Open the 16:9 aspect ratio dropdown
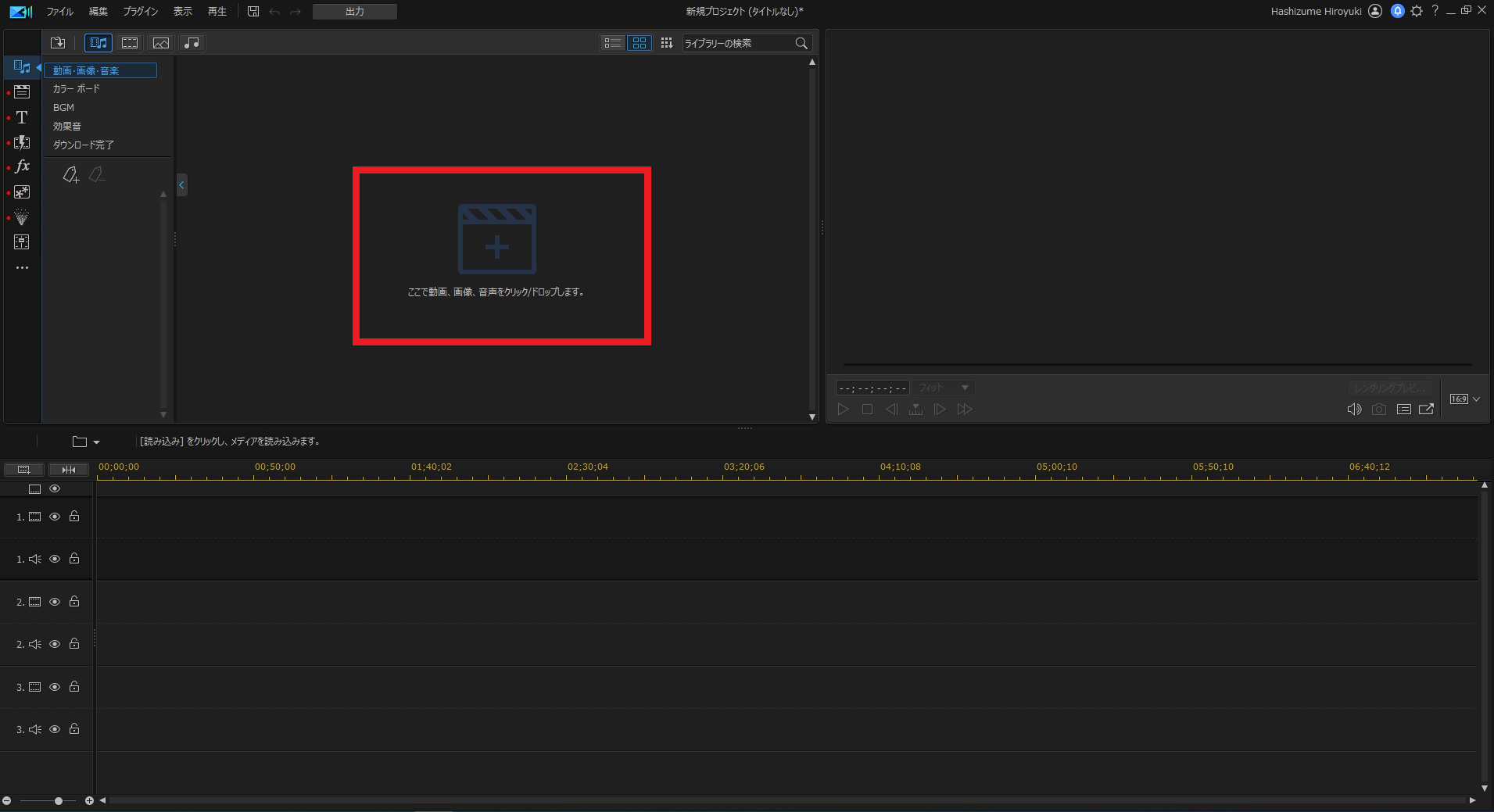The width and height of the screenshot is (1494, 812). tap(1465, 399)
